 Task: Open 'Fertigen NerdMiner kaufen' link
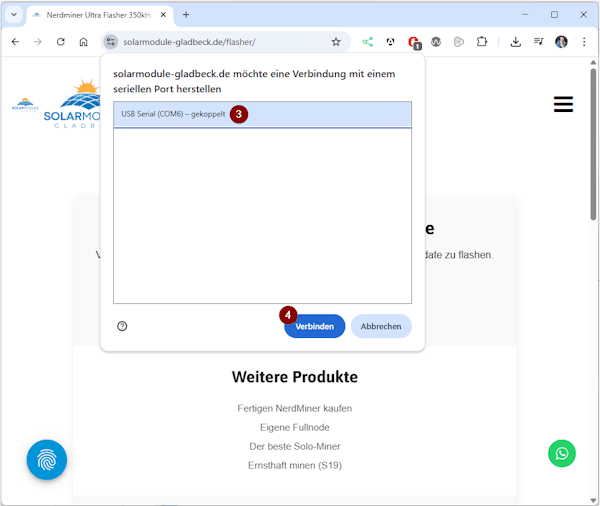click(x=295, y=408)
